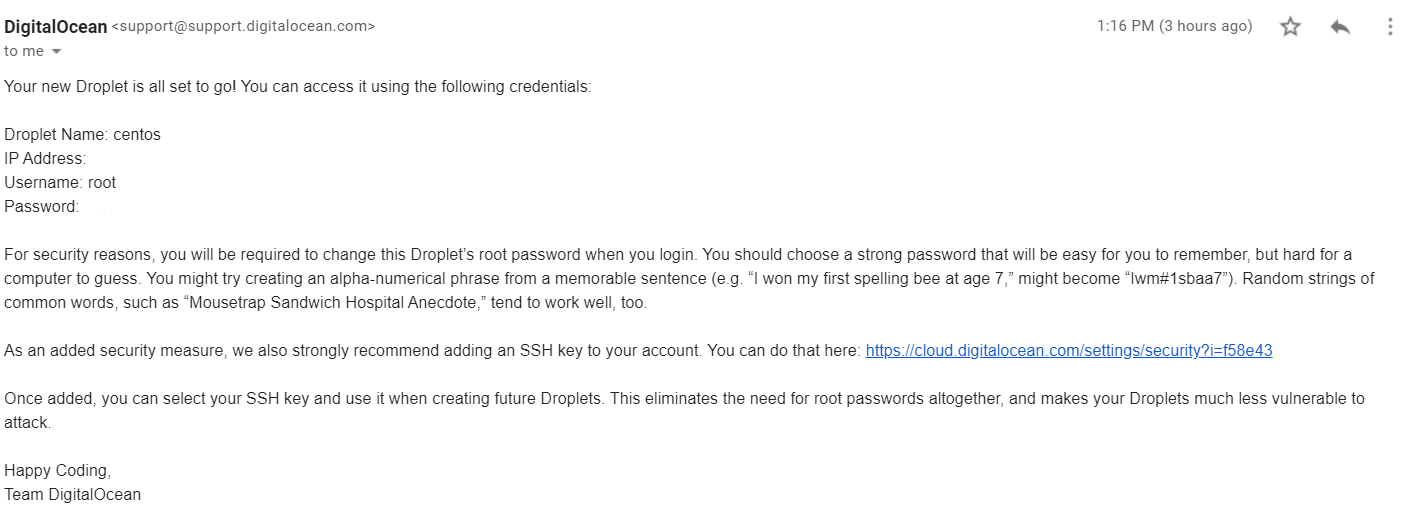Viewport: 1408px width, 514px height.
Task: Open the three-dot more options menu
Action: 1389,27
